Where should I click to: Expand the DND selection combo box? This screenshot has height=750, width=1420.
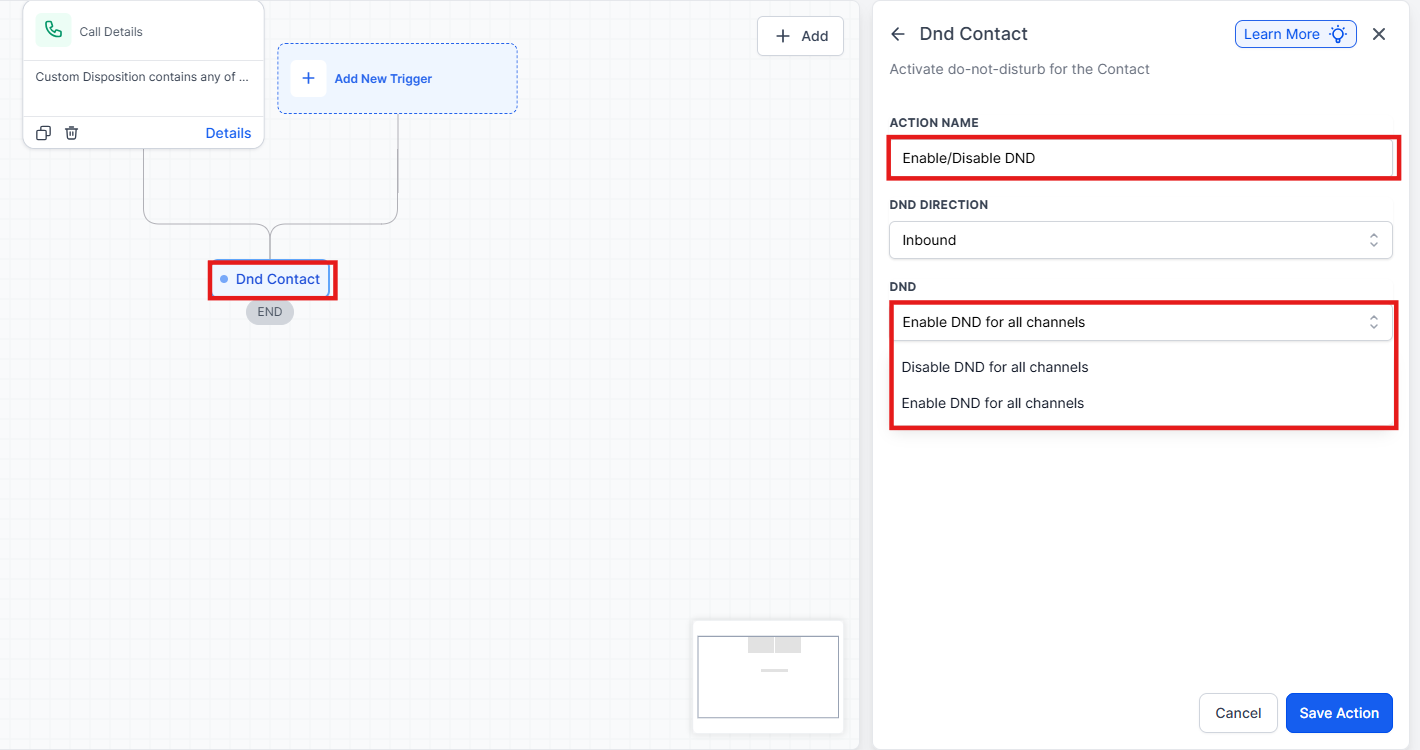(1140, 322)
